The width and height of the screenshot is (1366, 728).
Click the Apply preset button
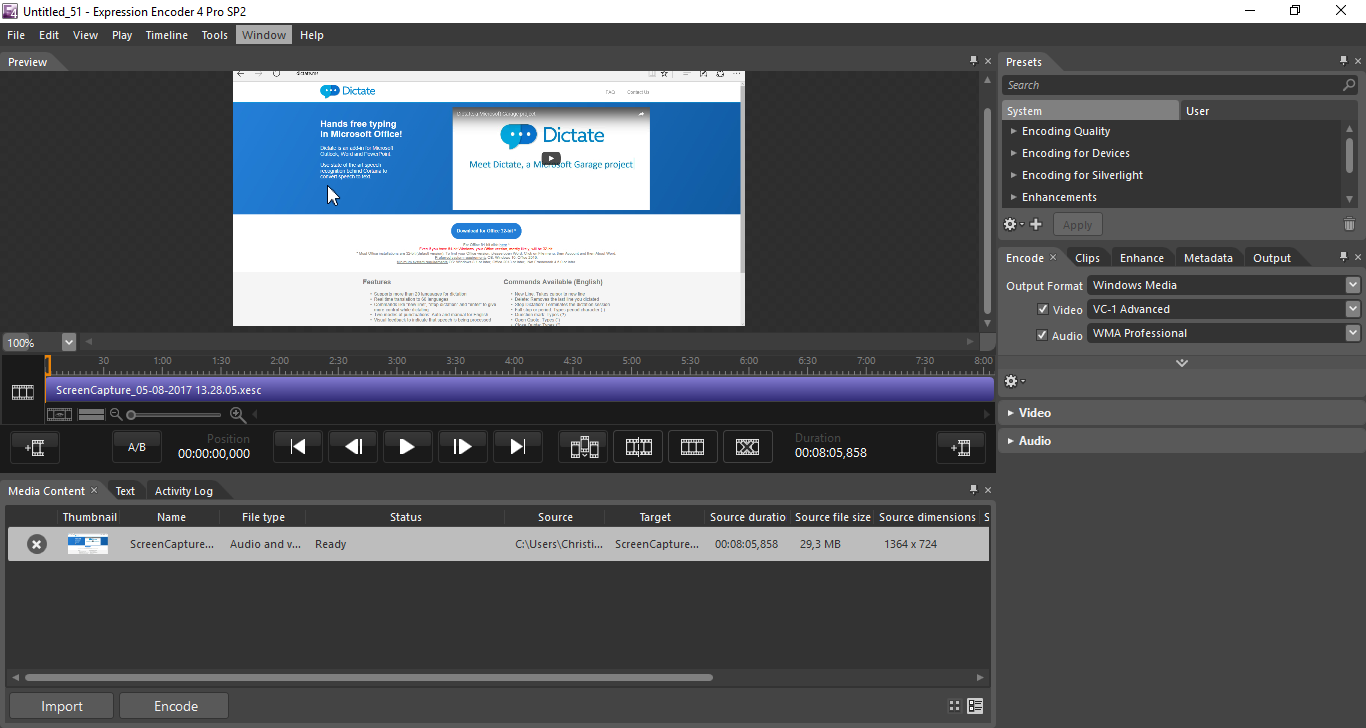1077,225
